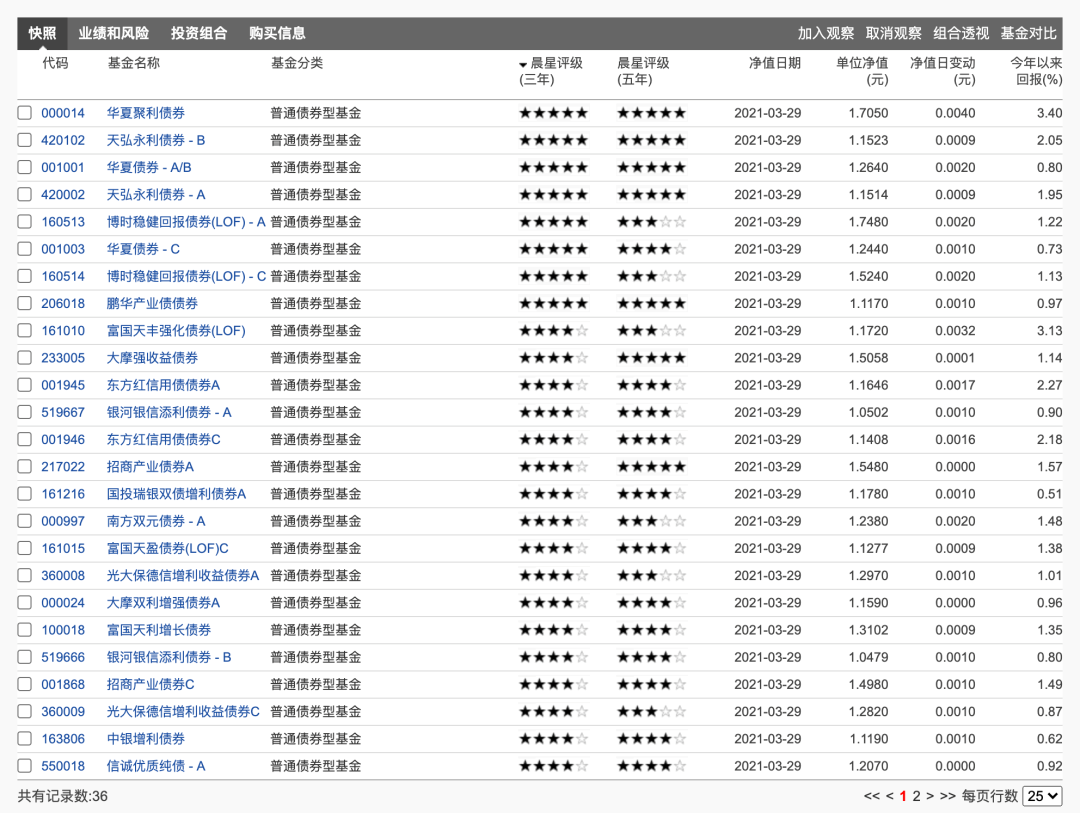Check the box for fund 550018
Image resolution: width=1080 pixels, height=813 pixels.
pyautogui.click(x=25, y=766)
